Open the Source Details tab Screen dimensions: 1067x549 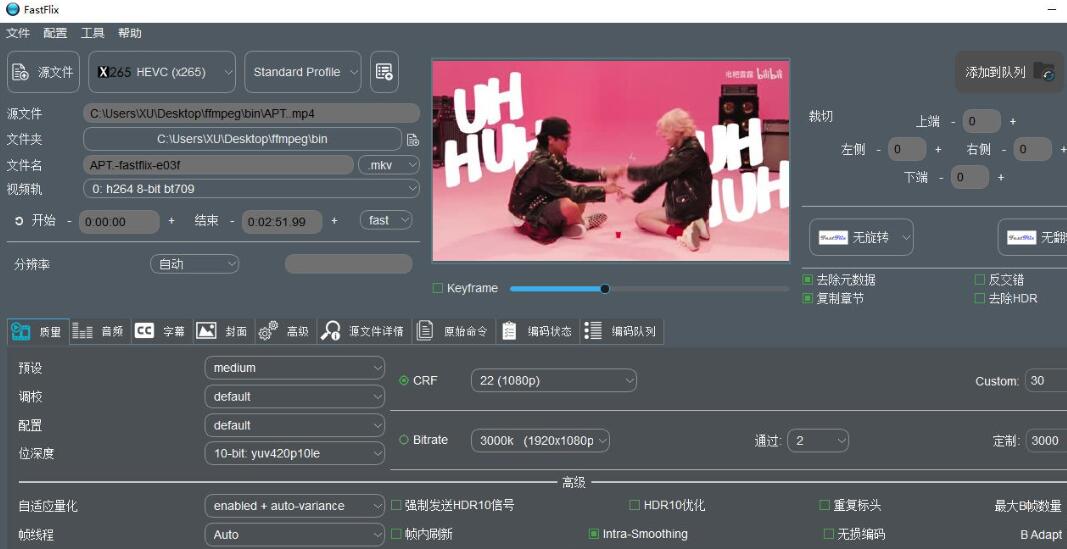click(364, 331)
